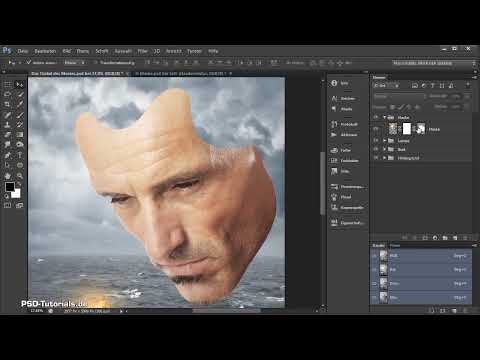Select the Pen tool
The height and width of the screenshot is (360, 480).
click(7, 155)
